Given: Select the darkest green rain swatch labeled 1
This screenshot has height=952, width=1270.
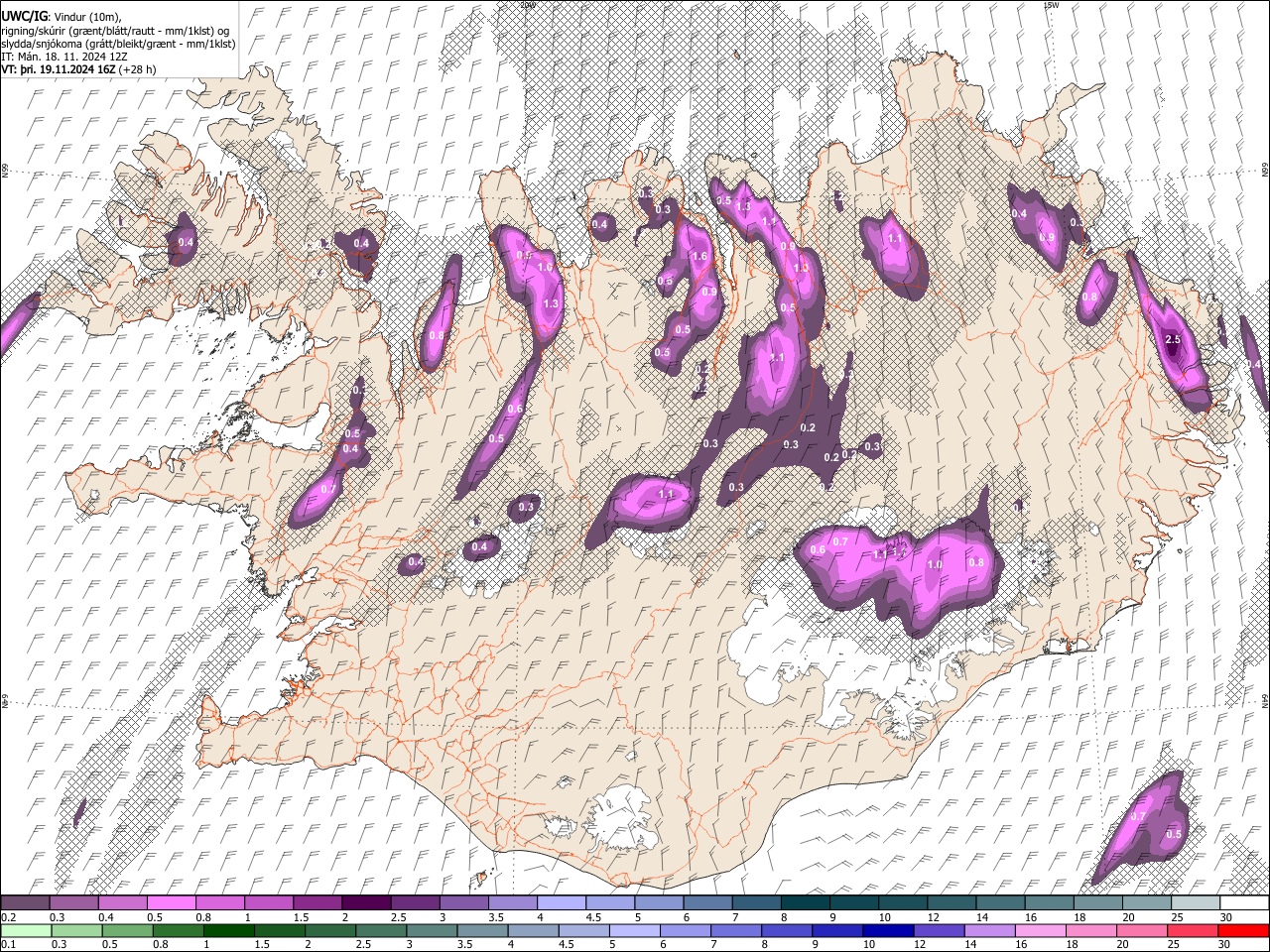Looking at the screenshot, I should (x=228, y=931).
